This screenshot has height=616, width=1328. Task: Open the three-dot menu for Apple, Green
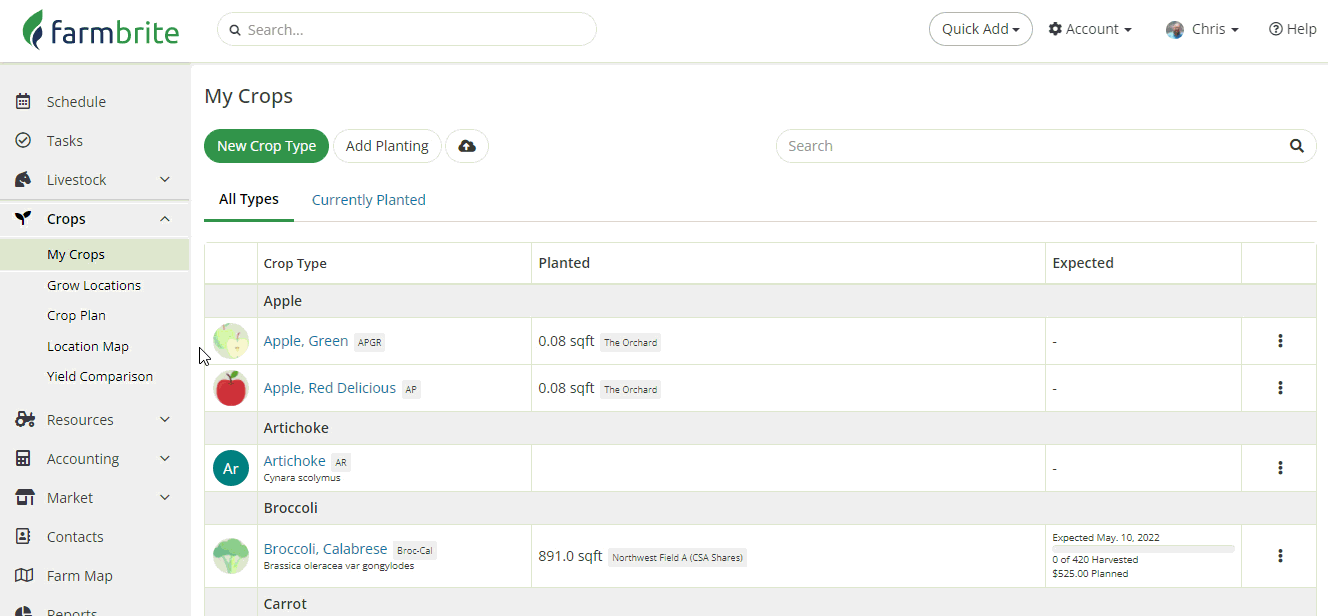[x=1280, y=341]
